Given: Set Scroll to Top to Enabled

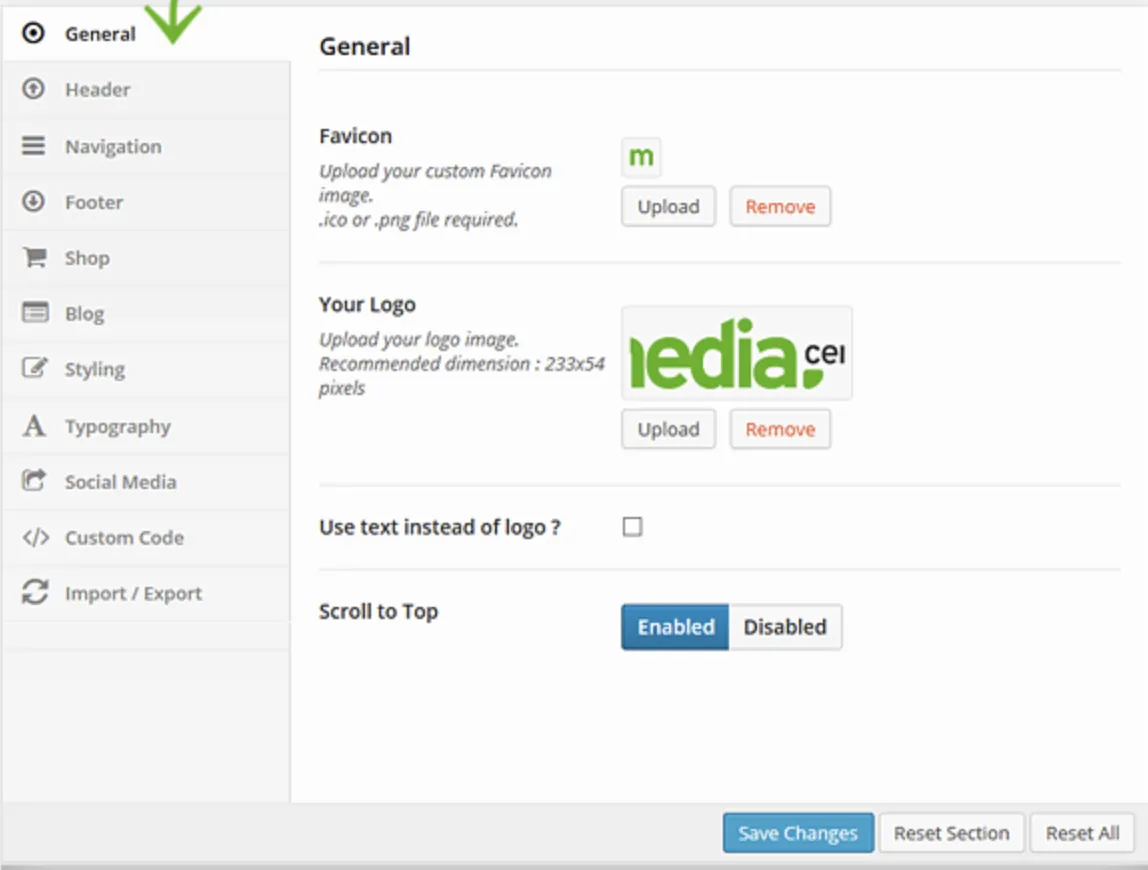Looking at the screenshot, I should tap(675, 627).
